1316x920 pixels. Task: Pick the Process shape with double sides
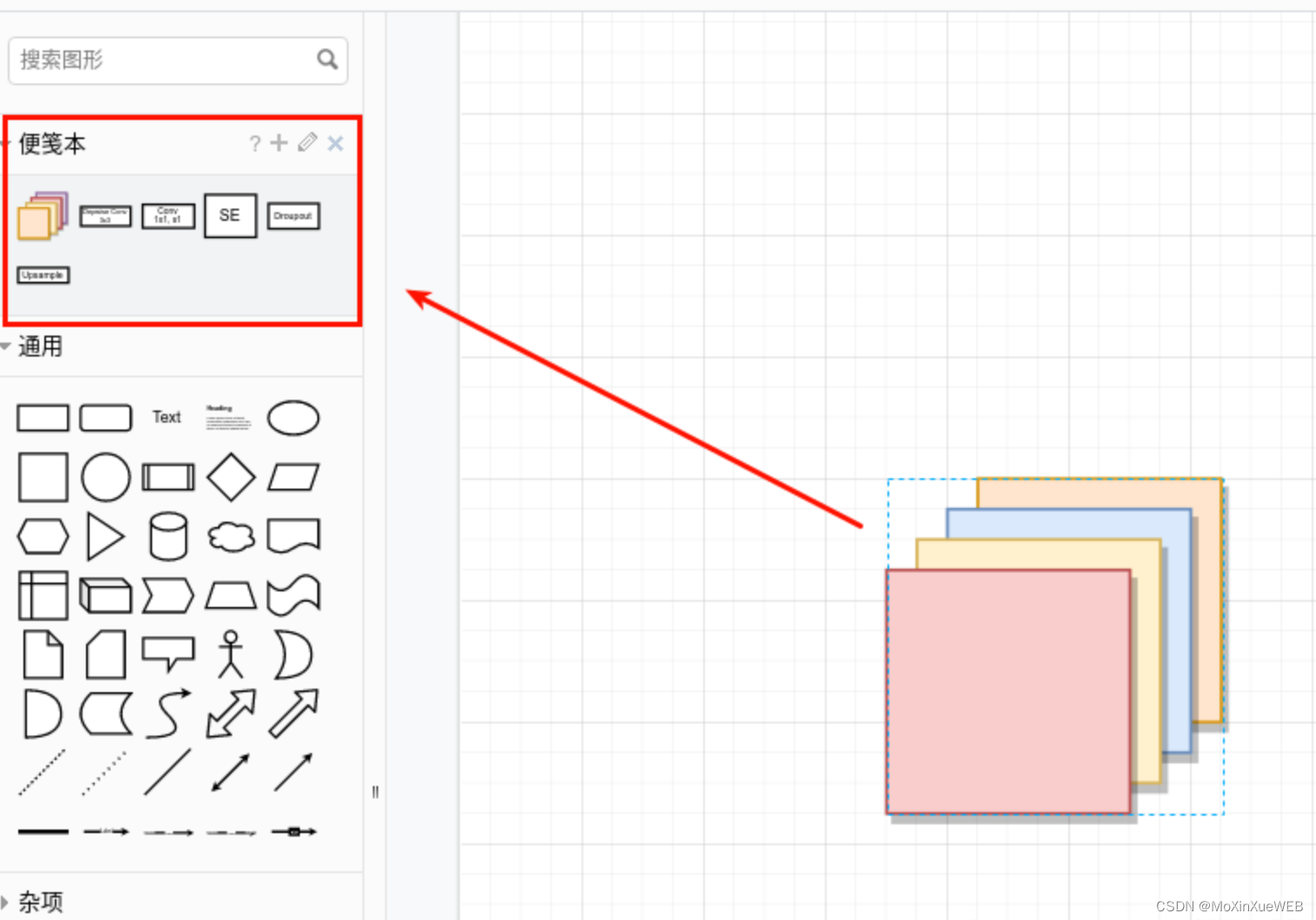[168, 477]
